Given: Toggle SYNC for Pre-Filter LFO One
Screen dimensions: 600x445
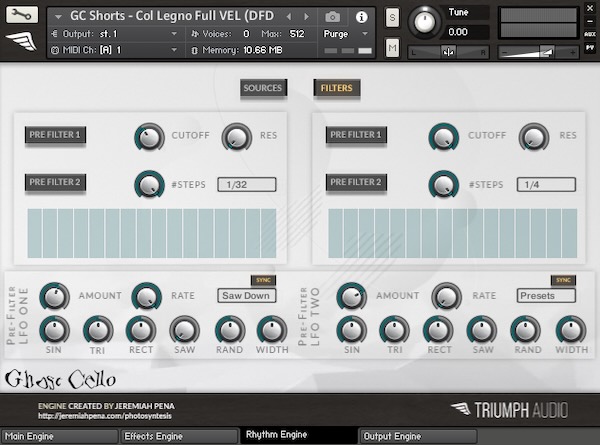Looking at the screenshot, I should click(263, 280).
